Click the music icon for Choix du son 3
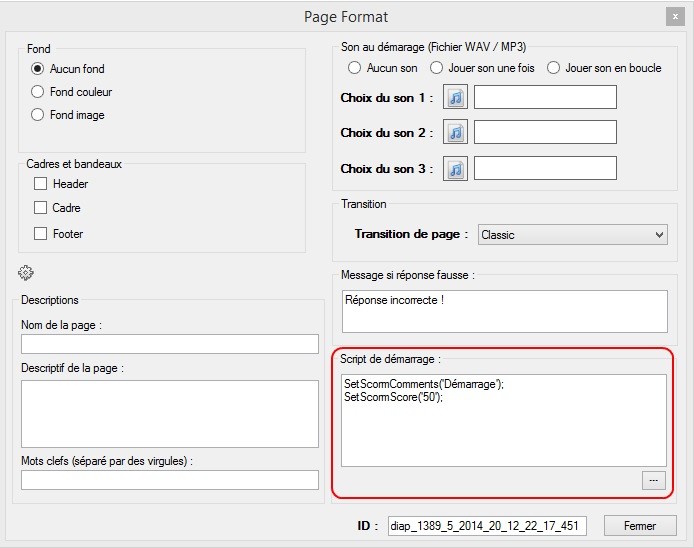 pyautogui.click(x=455, y=168)
